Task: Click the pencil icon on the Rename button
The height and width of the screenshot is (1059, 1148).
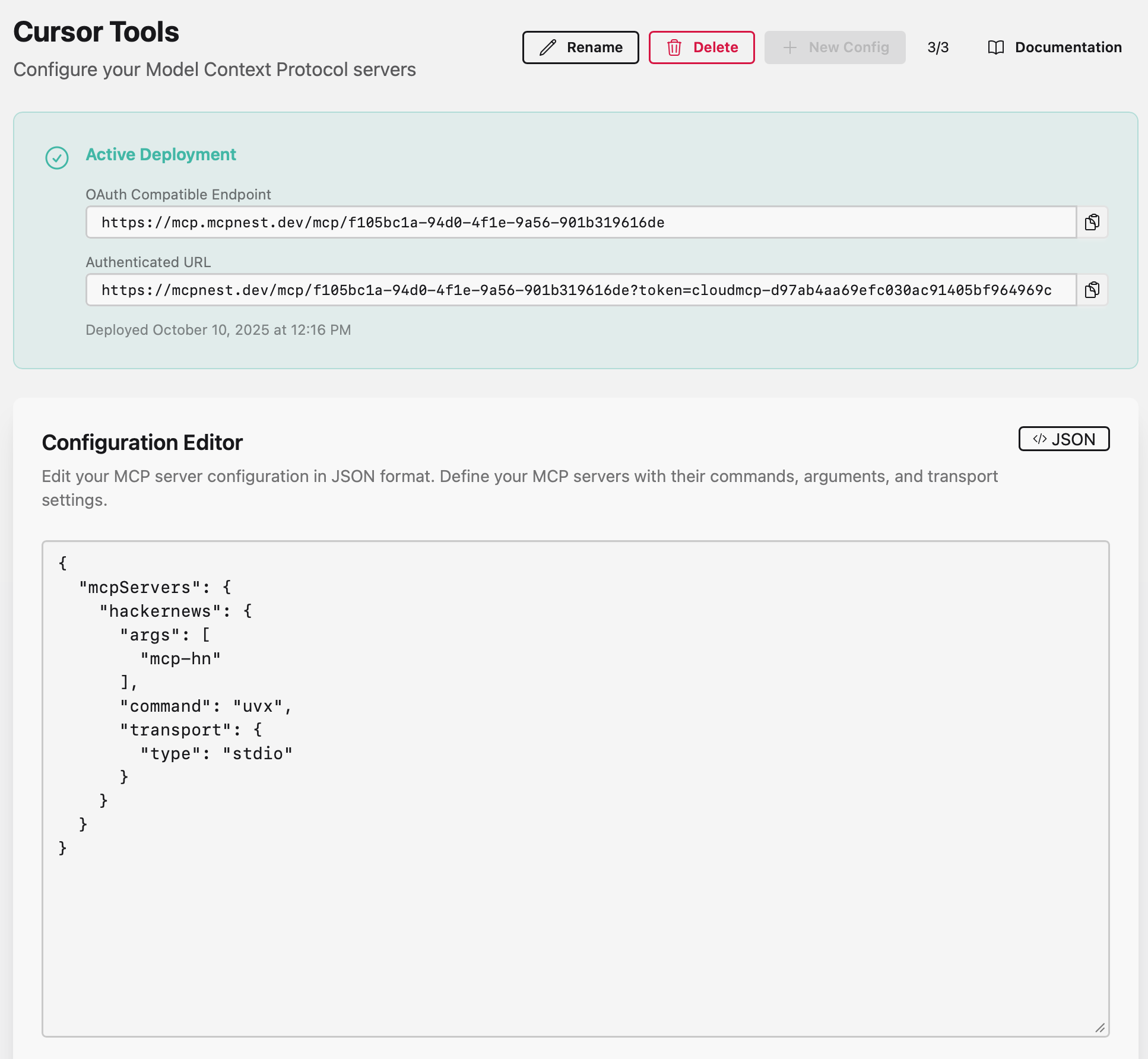Action: [548, 47]
